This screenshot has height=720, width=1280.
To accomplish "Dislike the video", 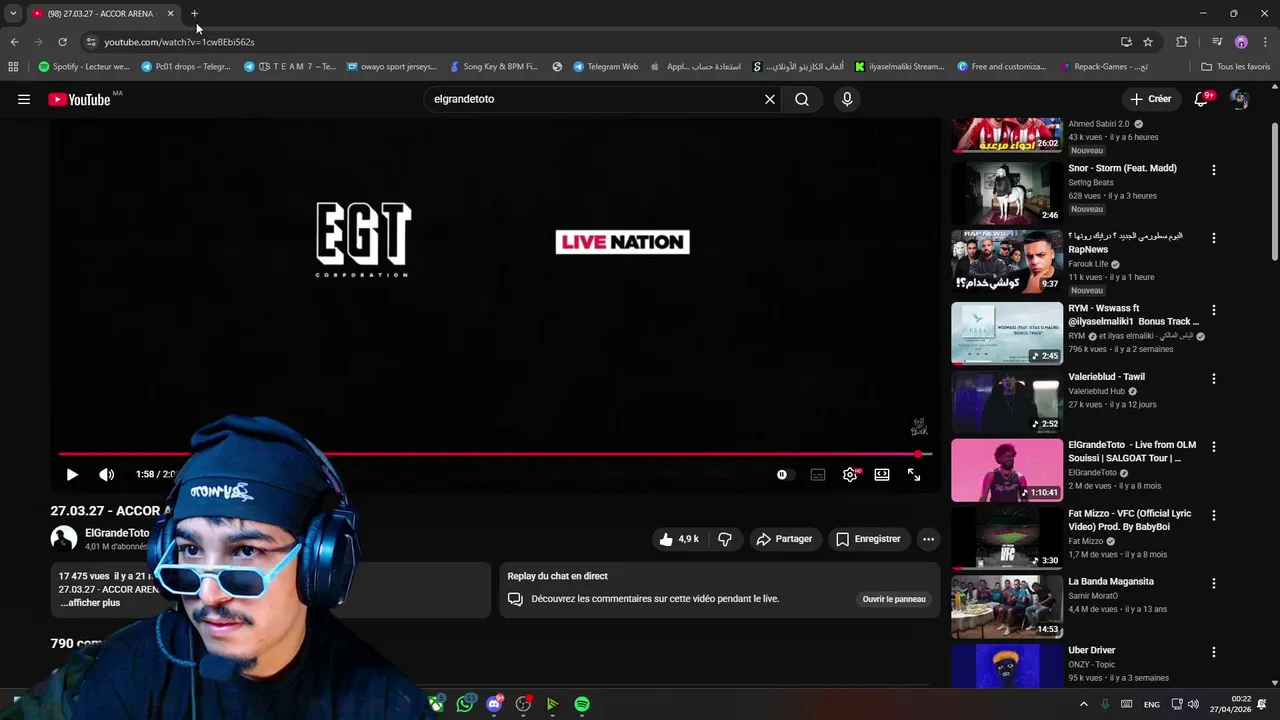I will [725, 539].
